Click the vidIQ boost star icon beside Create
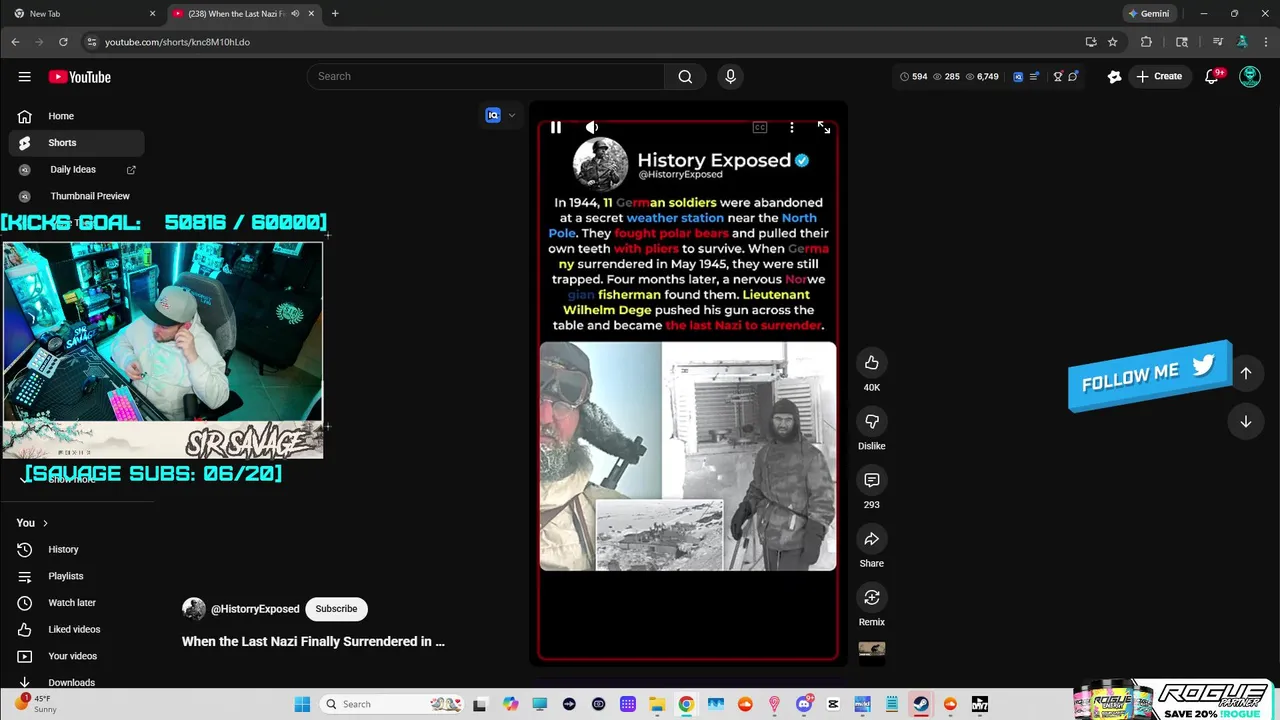 [1114, 77]
